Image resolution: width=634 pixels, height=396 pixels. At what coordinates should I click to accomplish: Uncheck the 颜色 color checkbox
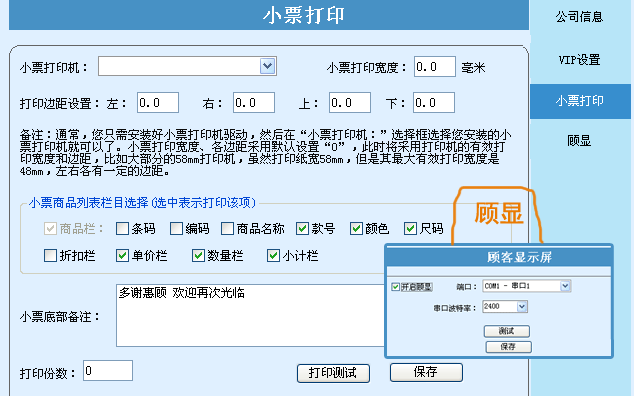pyautogui.click(x=356, y=229)
